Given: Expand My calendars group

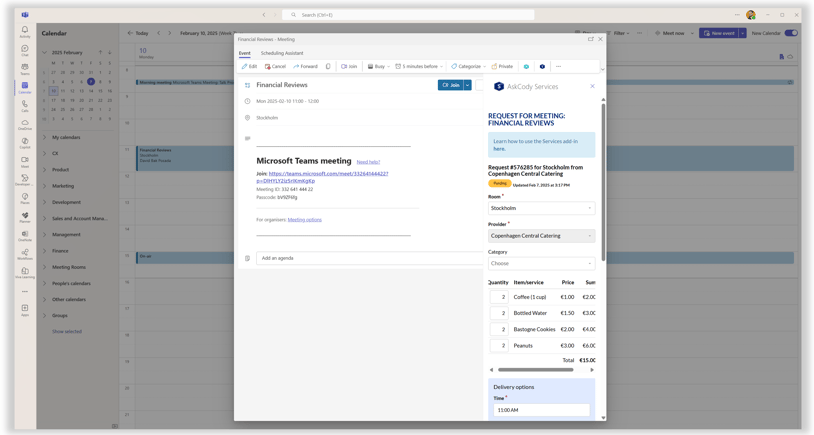Looking at the screenshot, I should tap(44, 137).
